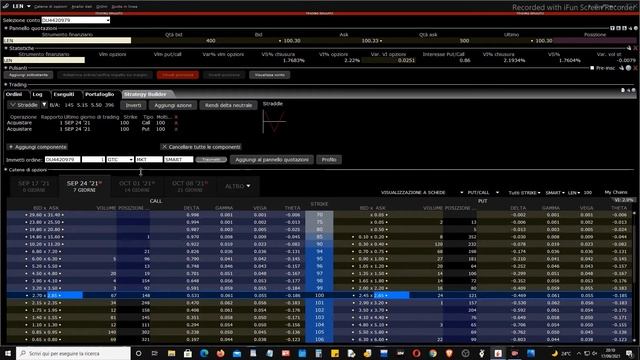Collapse the Statistiche section
Viewport: 640px width, 360px height.
point(6,48)
